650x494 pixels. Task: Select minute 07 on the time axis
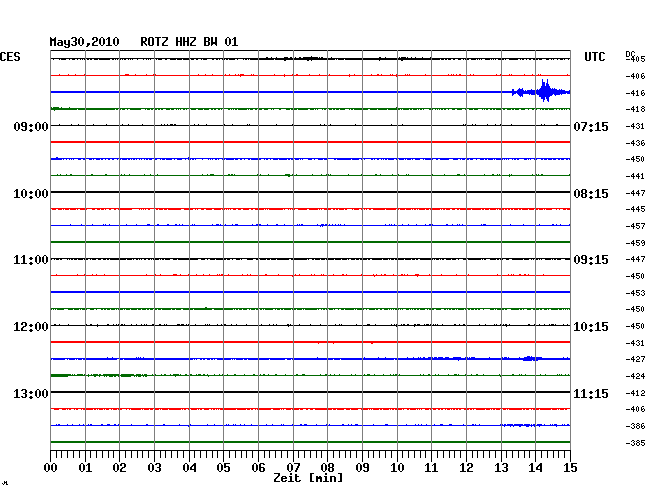(x=293, y=467)
